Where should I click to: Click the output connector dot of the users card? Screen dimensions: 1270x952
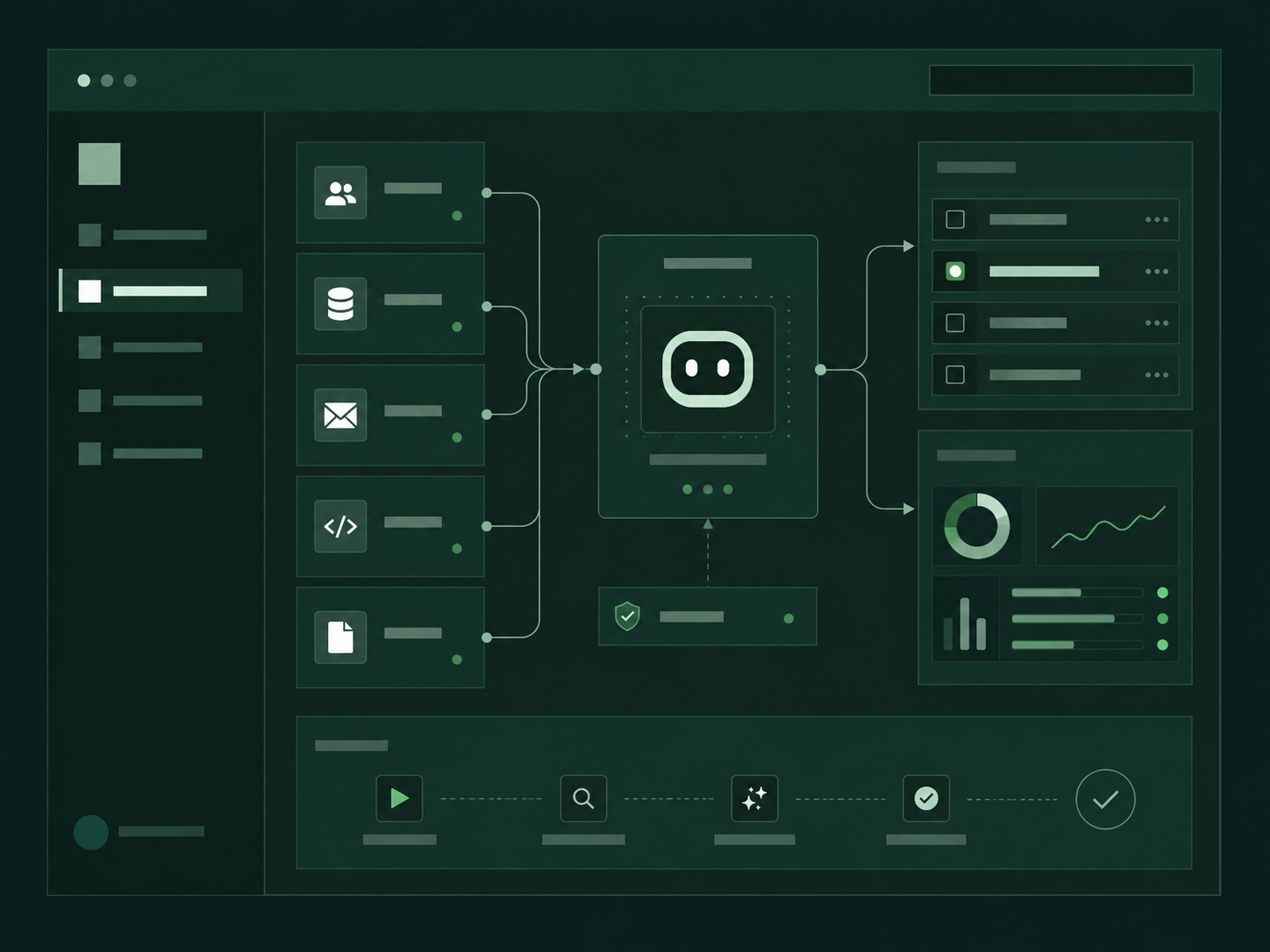[487, 193]
